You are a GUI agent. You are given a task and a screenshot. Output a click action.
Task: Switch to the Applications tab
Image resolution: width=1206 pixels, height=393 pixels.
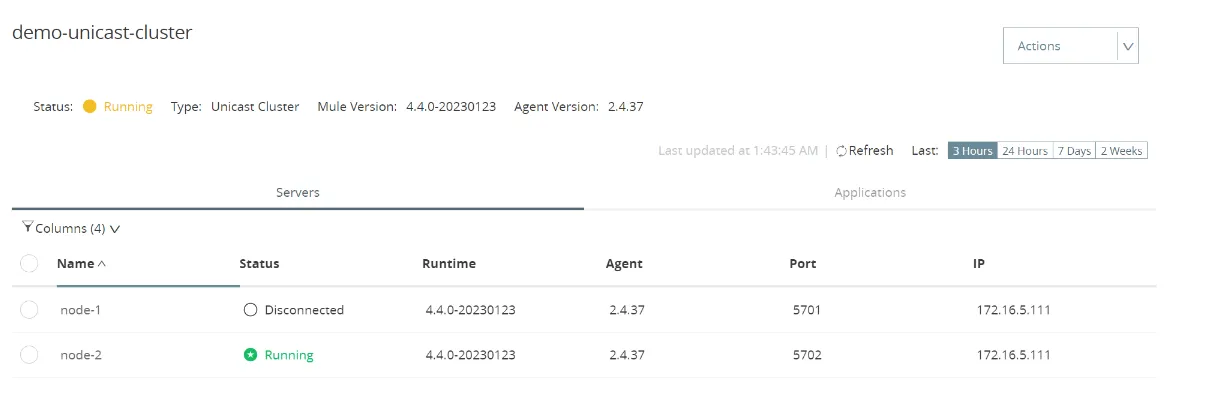[870, 192]
